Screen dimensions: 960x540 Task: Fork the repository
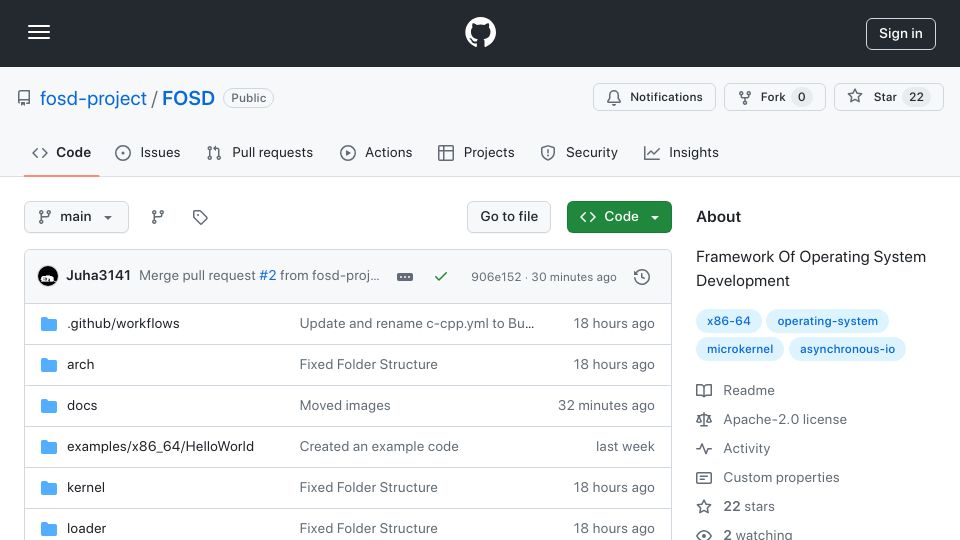pos(774,97)
